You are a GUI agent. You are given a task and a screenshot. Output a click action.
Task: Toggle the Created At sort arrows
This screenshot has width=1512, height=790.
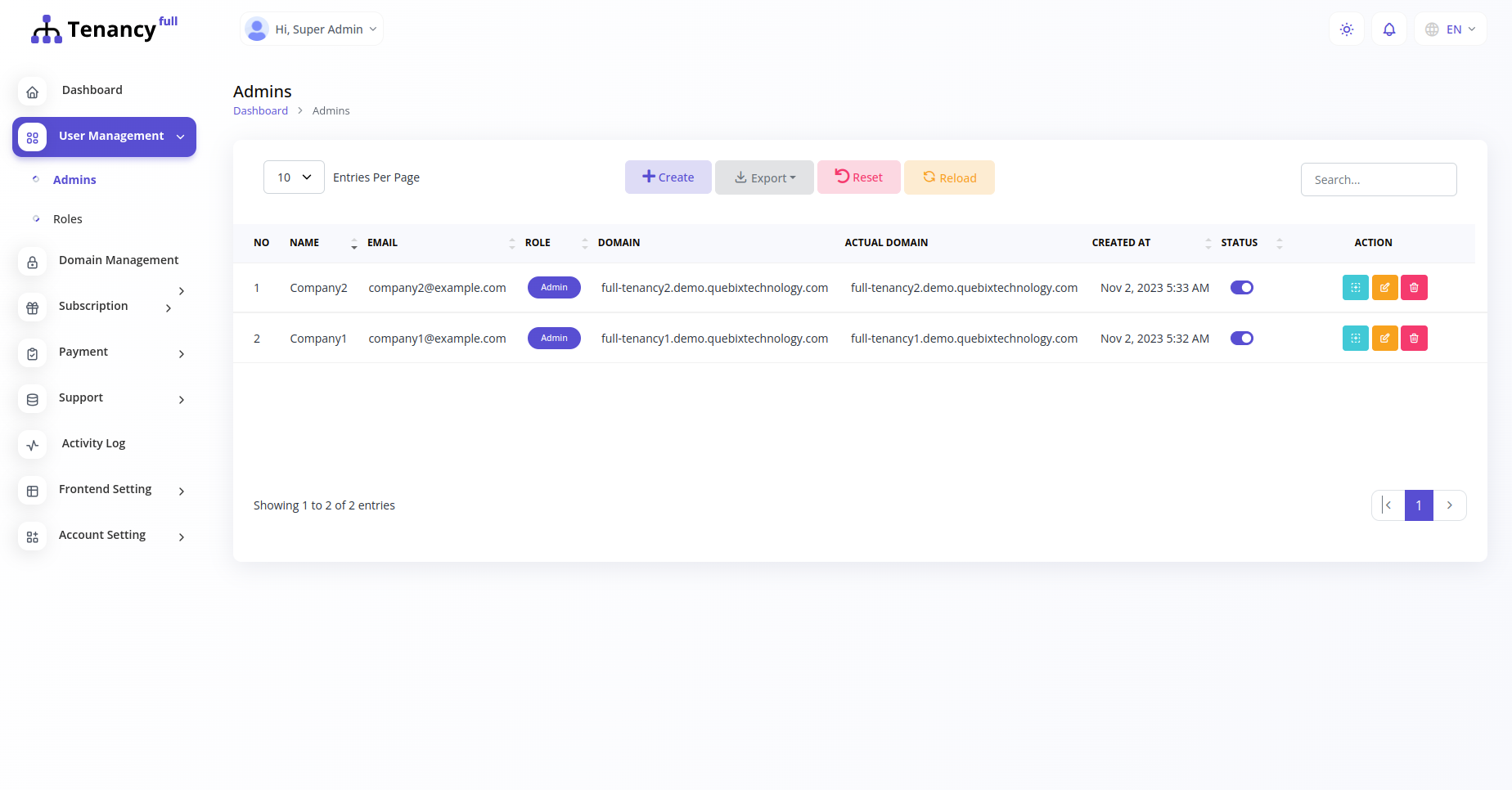click(x=1208, y=243)
